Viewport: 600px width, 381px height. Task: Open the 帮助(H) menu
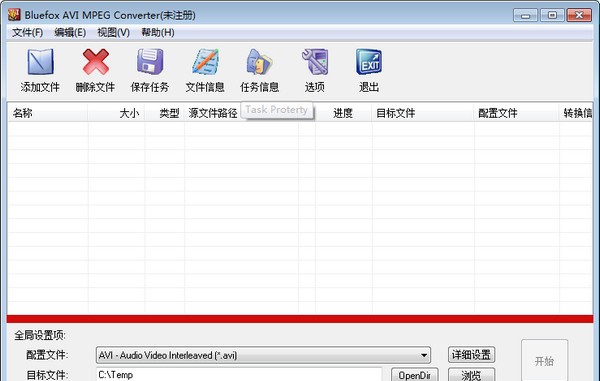(x=158, y=33)
